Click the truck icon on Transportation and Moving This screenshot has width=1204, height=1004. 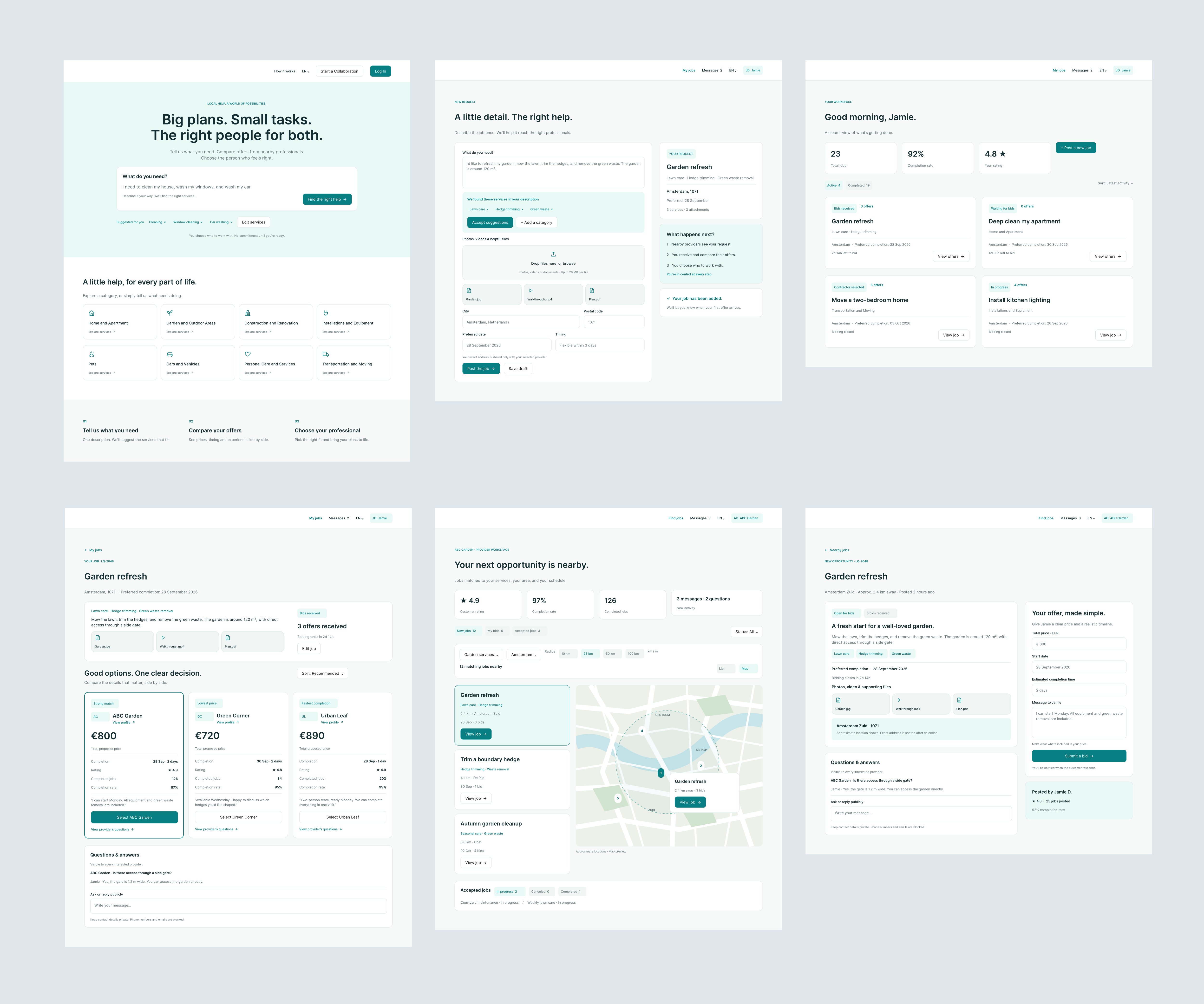(326, 354)
